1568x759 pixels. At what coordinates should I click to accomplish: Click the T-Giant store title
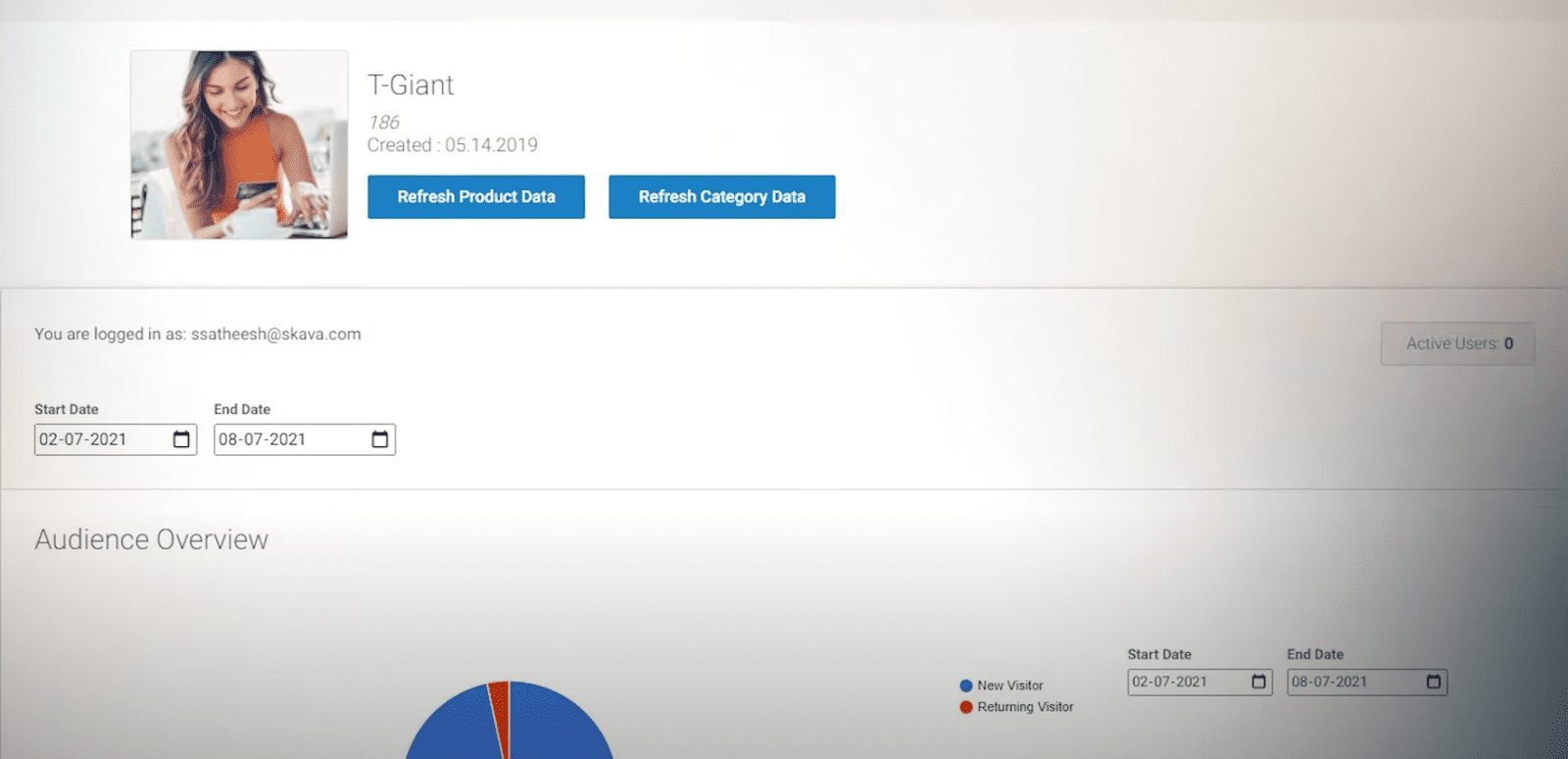point(411,85)
